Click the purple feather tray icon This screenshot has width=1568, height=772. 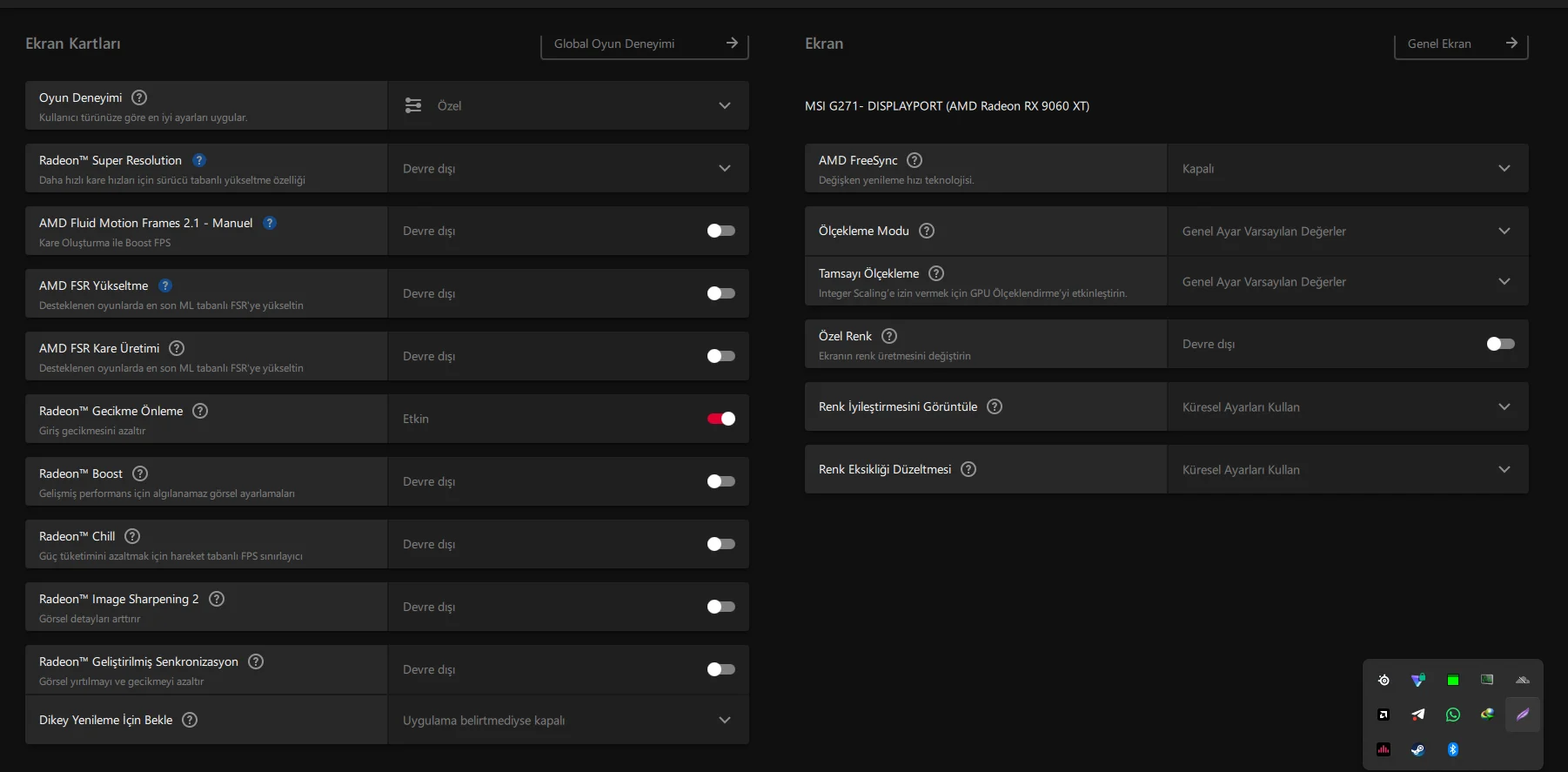(x=1523, y=715)
